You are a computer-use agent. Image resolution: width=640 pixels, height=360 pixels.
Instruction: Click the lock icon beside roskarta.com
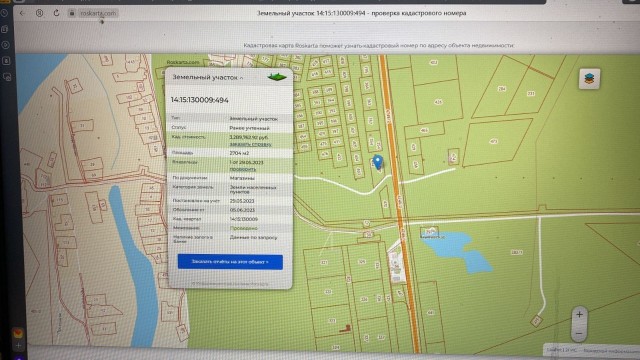(x=71, y=13)
